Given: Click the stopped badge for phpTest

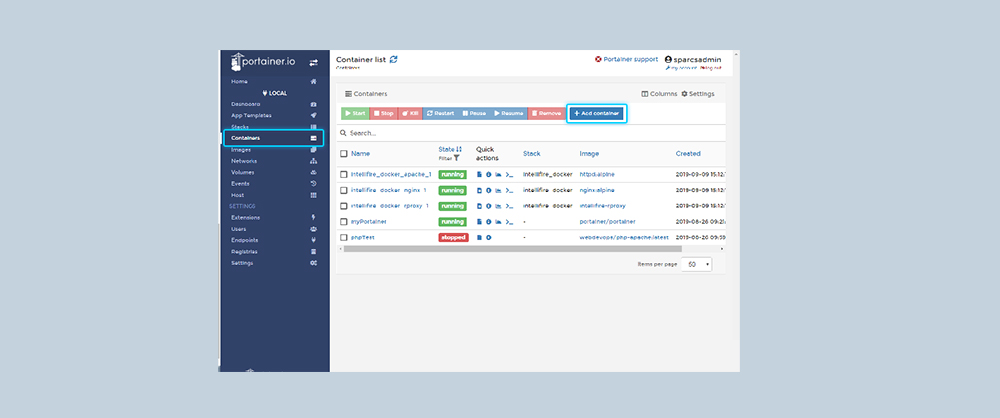Looking at the screenshot, I should [x=453, y=237].
